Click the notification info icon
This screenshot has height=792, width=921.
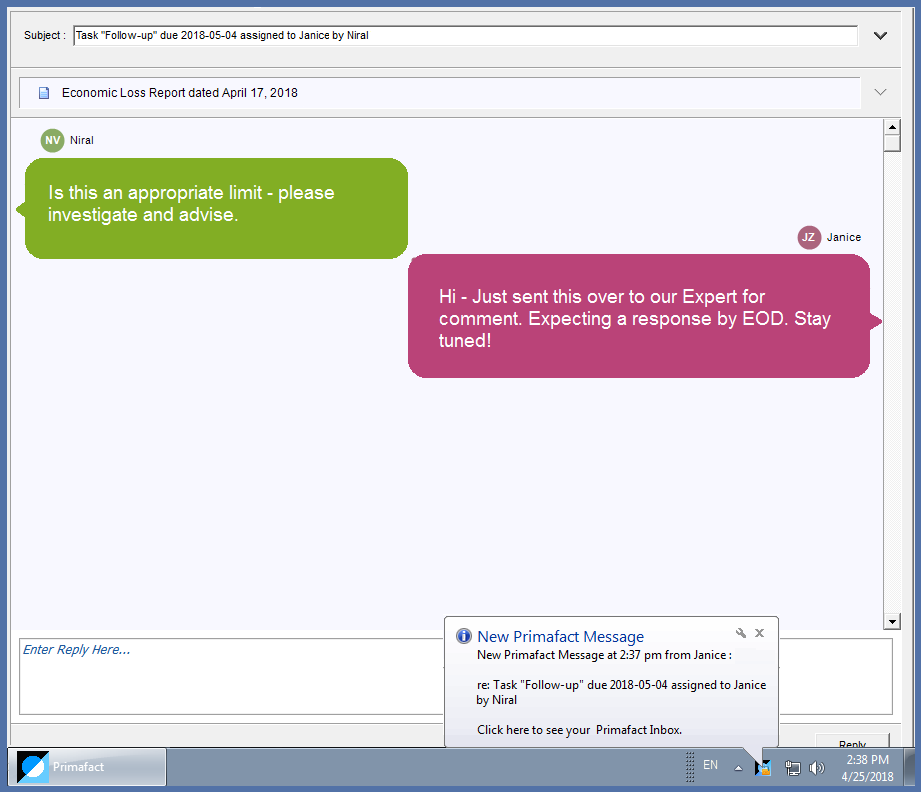[x=464, y=636]
